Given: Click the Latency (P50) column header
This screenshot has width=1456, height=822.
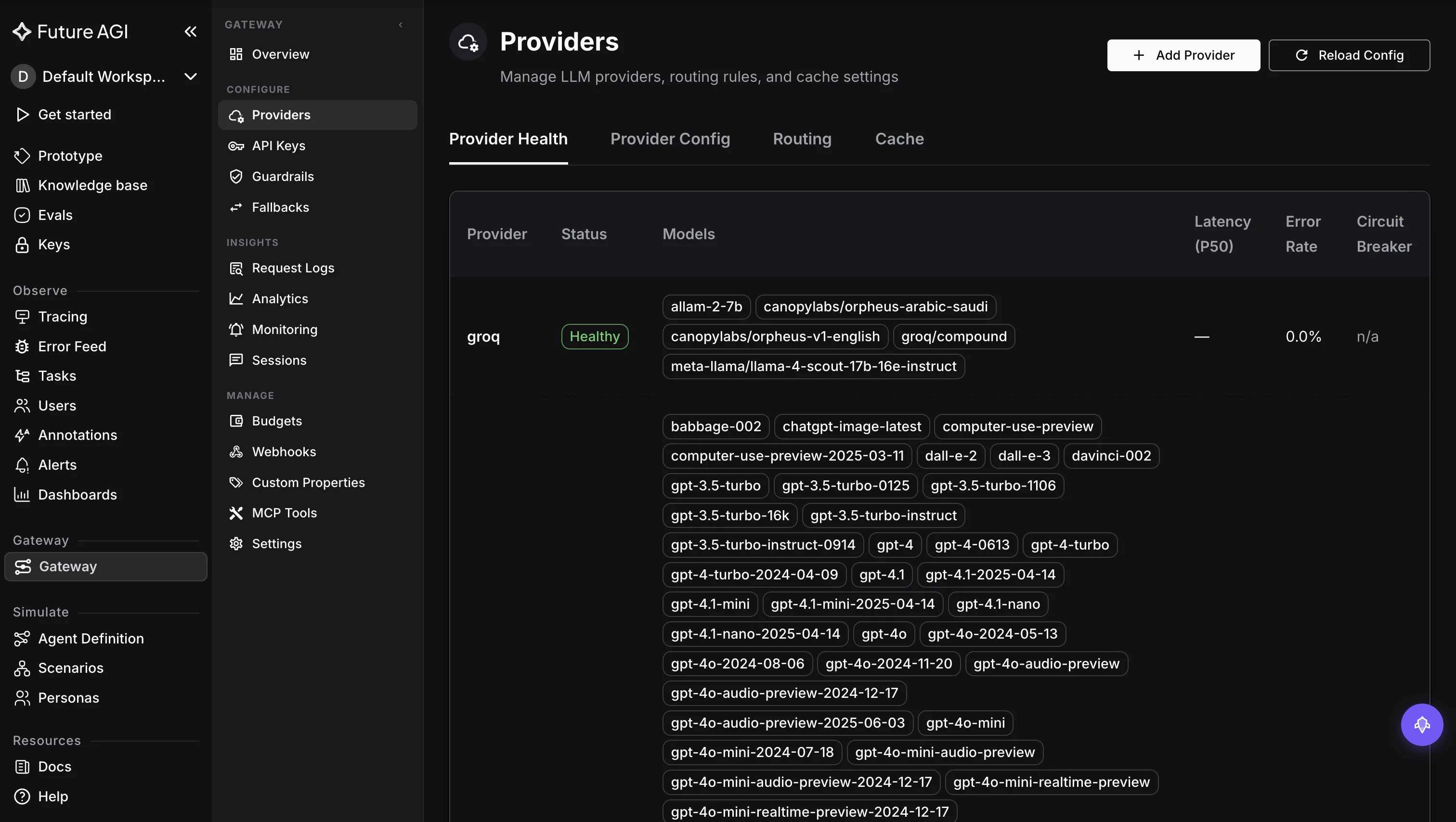Looking at the screenshot, I should tap(1222, 234).
